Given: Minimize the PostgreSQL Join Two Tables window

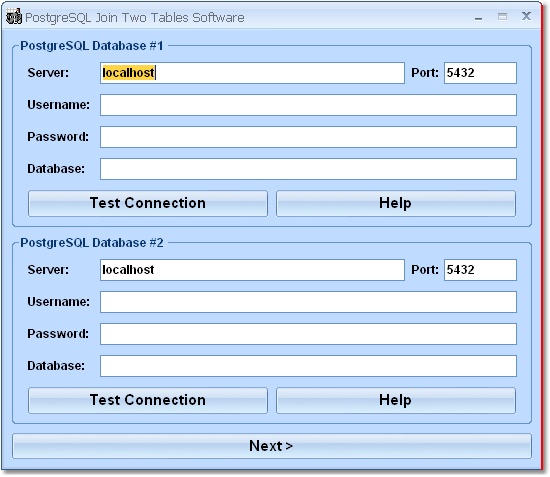Looking at the screenshot, I should 478,18.
